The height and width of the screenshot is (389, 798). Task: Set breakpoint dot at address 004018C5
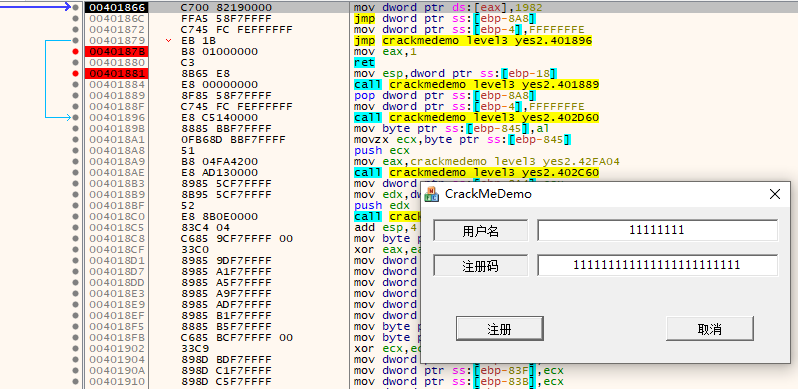click(76, 228)
